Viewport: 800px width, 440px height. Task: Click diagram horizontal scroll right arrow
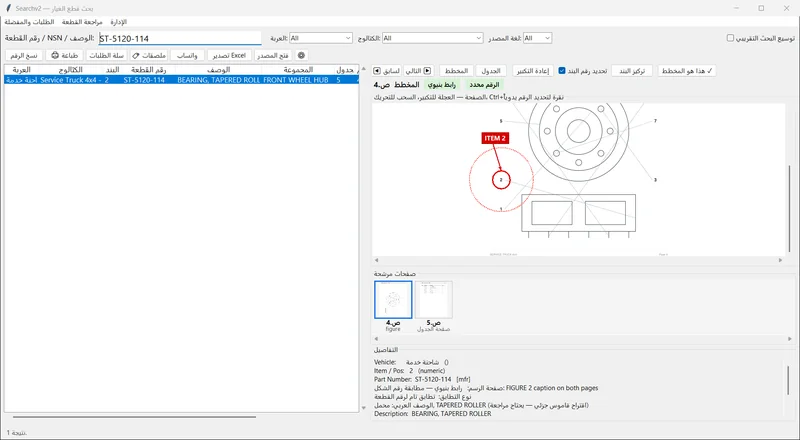(x=780, y=260)
